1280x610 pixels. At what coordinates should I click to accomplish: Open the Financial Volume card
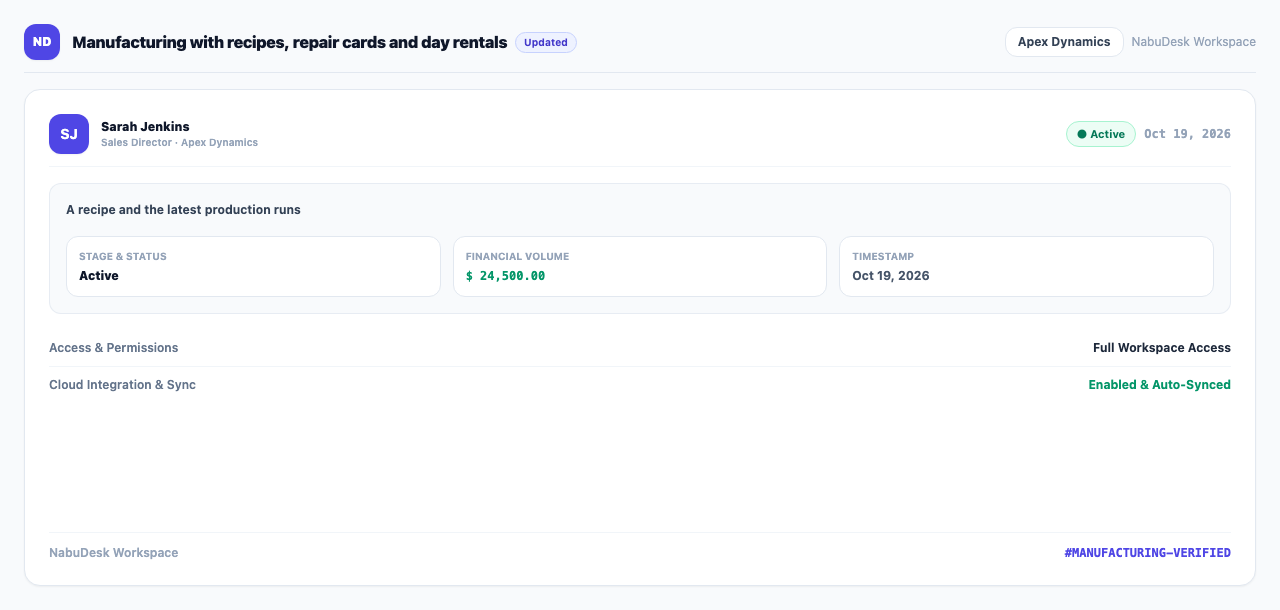[x=640, y=266]
